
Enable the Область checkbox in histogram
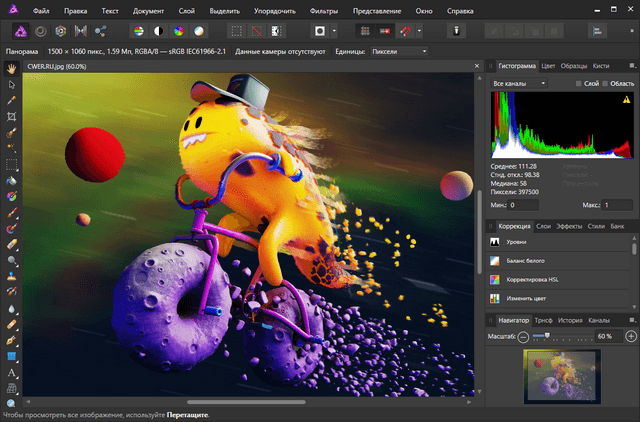[x=606, y=83]
